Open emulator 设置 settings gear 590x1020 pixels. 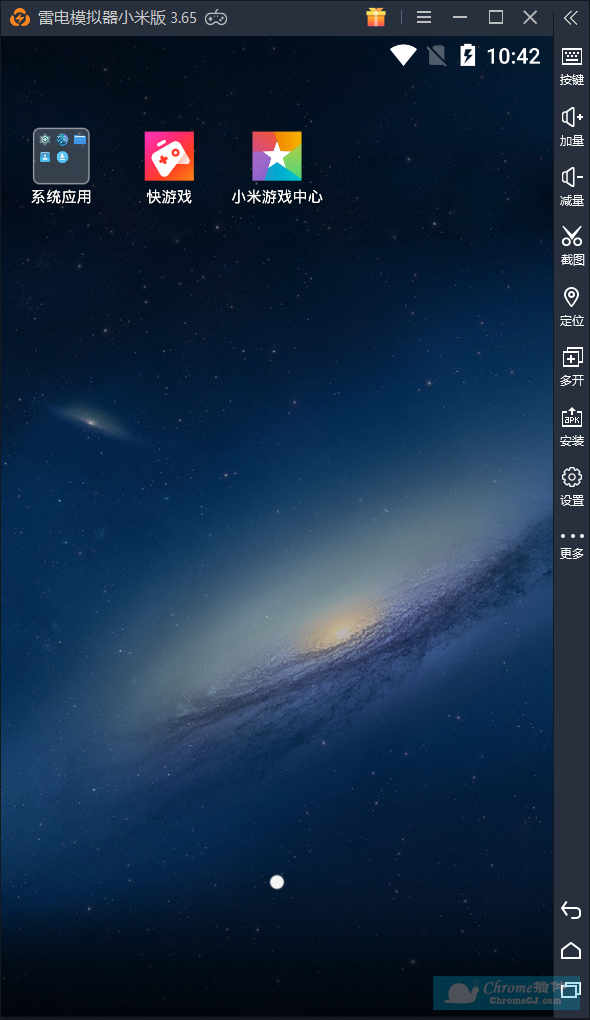(572, 487)
